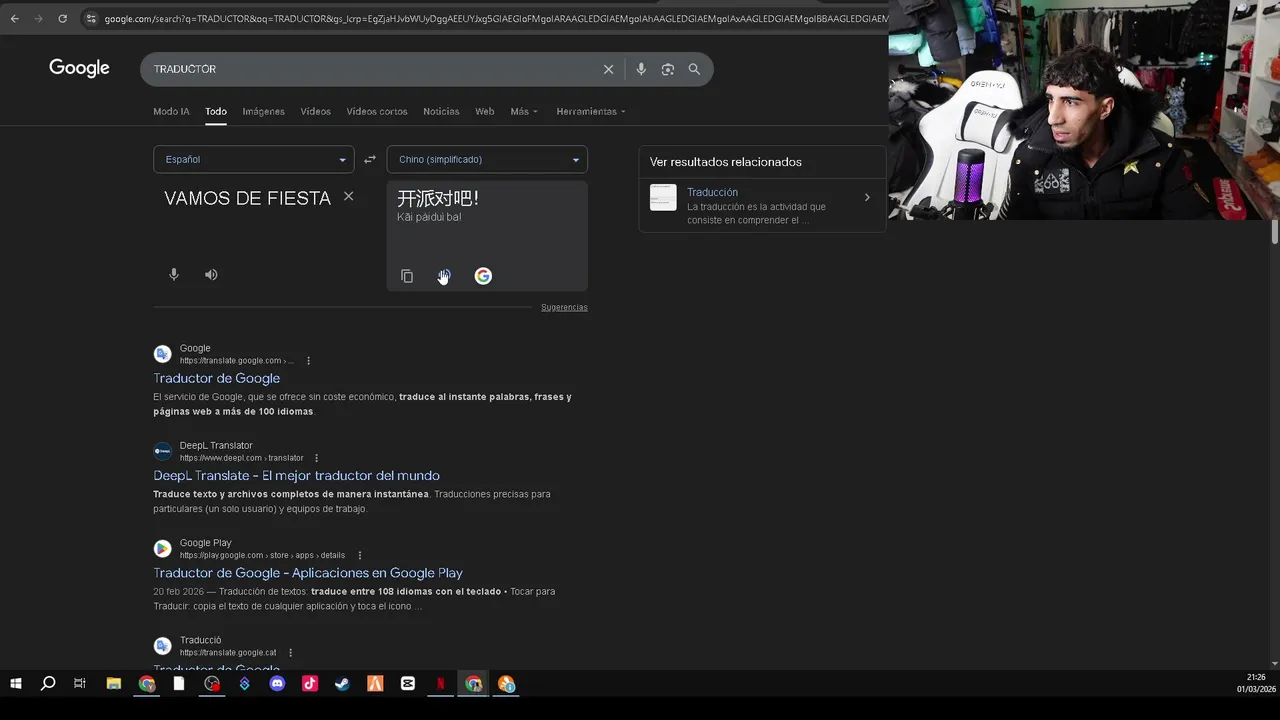This screenshot has height=720, width=1280.
Task: Click the page vertical scrollbar thumb
Action: [x=1275, y=232]
